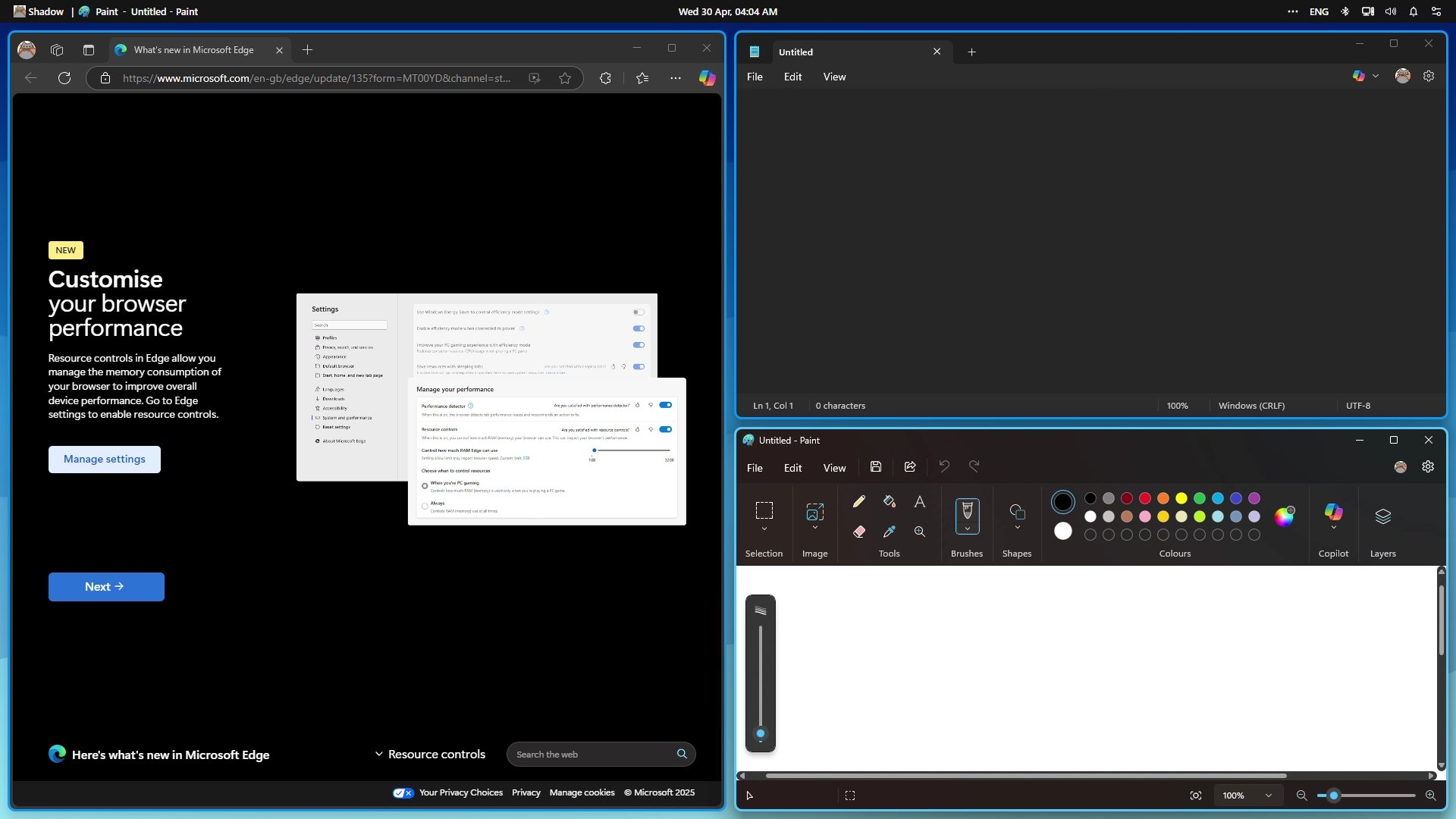Click the Next button in Edge
Image resolution: width=1456 pixels, height=819 pixels.
106,587
